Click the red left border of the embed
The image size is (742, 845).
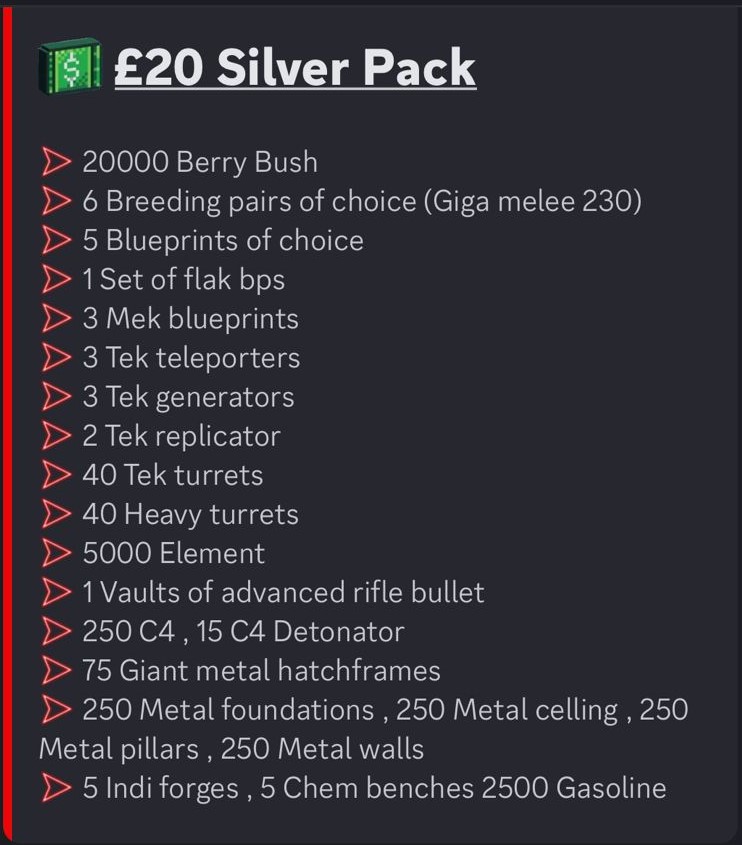(7, 422)
